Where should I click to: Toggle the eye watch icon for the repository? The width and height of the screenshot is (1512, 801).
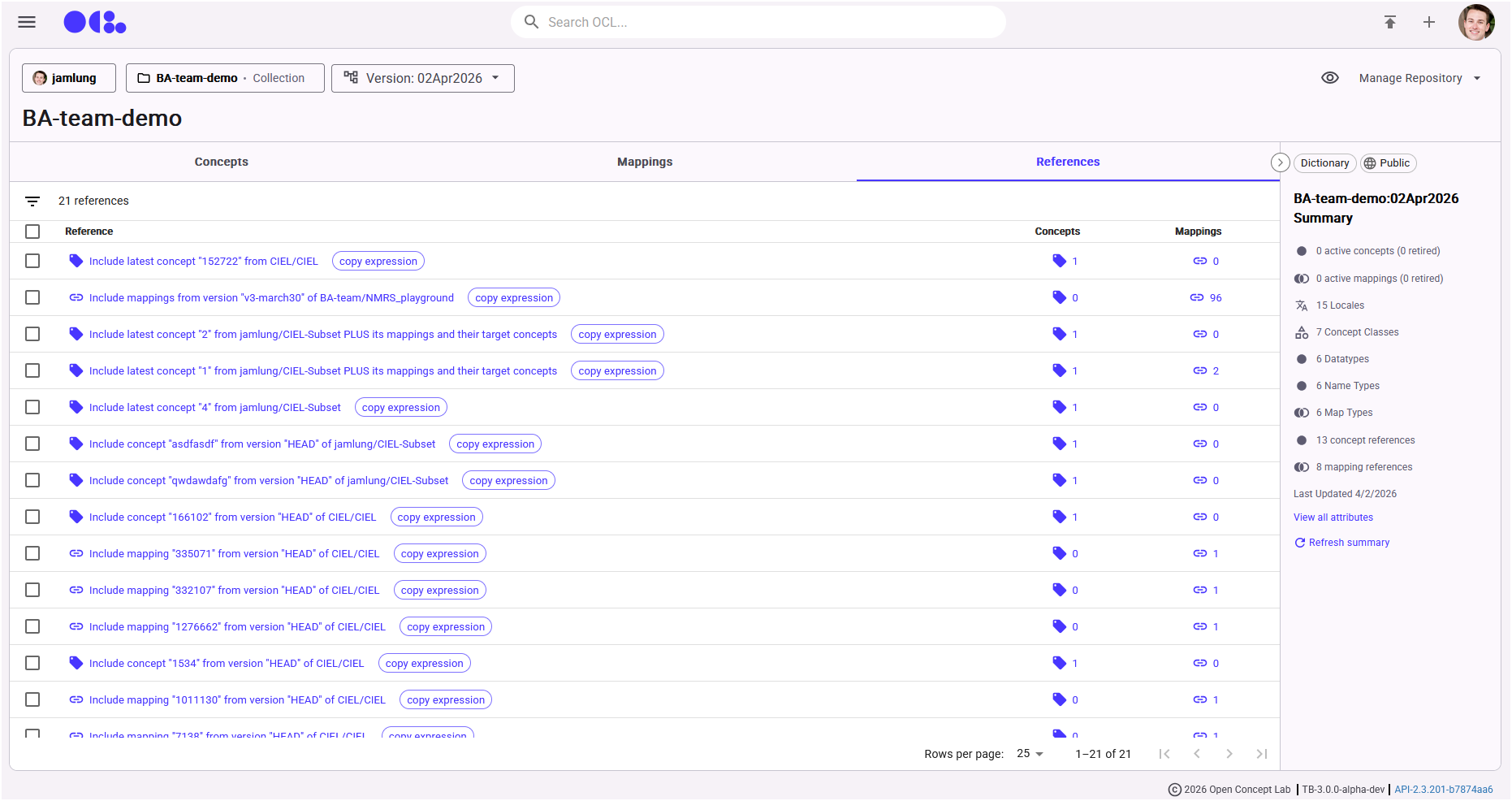tap(1329, 78)
